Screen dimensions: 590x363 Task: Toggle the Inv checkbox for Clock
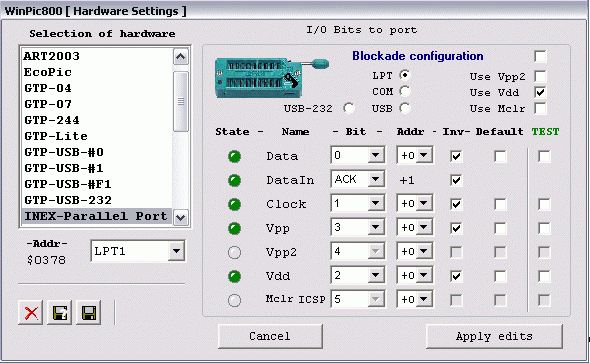tap(456, 204)
